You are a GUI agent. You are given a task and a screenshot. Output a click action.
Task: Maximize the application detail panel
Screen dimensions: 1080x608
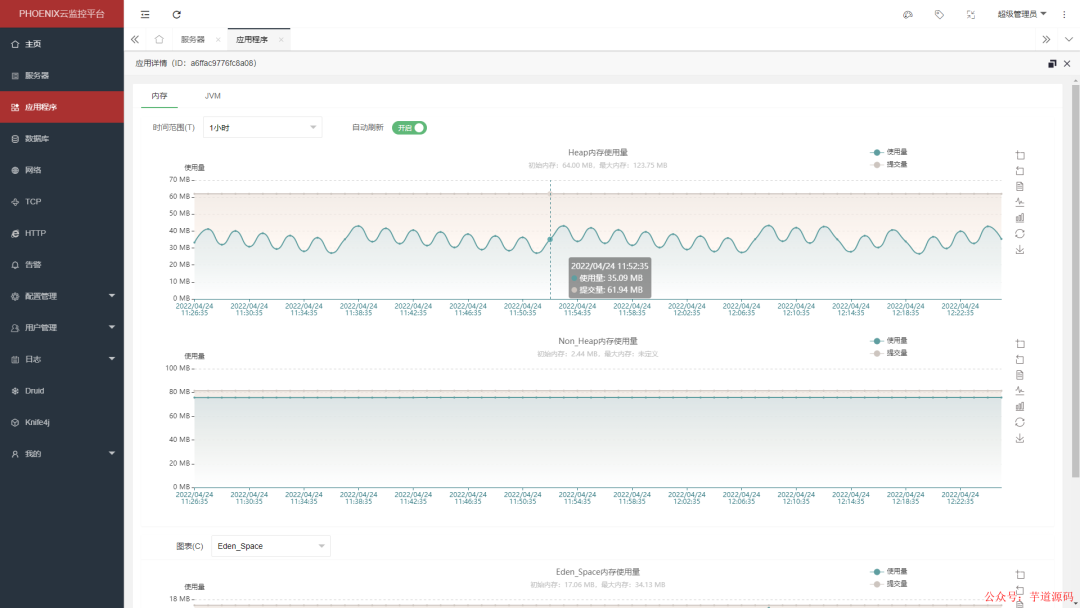pos(1052,63)
